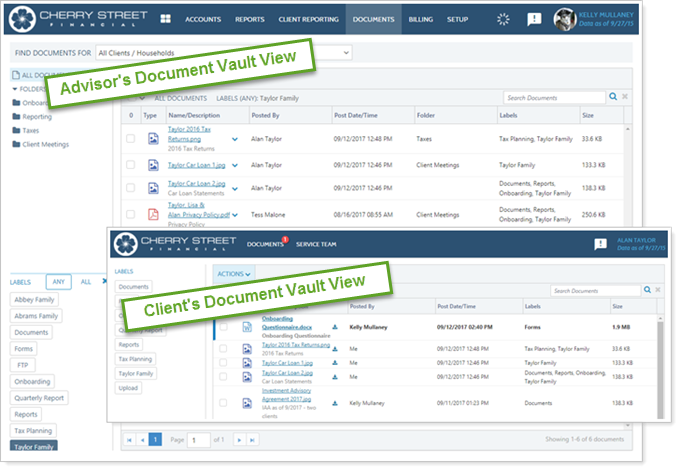
Task: Click the search magnifier in advisor document list
Action: click(614, 97)
